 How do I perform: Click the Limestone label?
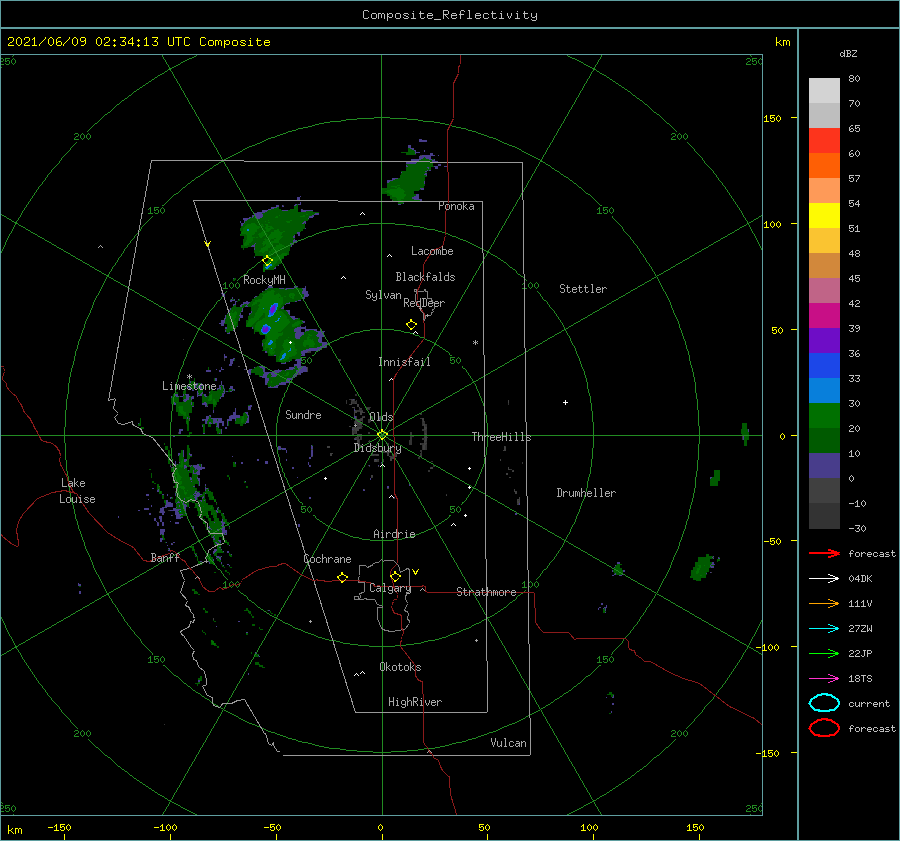pos(189,386)
